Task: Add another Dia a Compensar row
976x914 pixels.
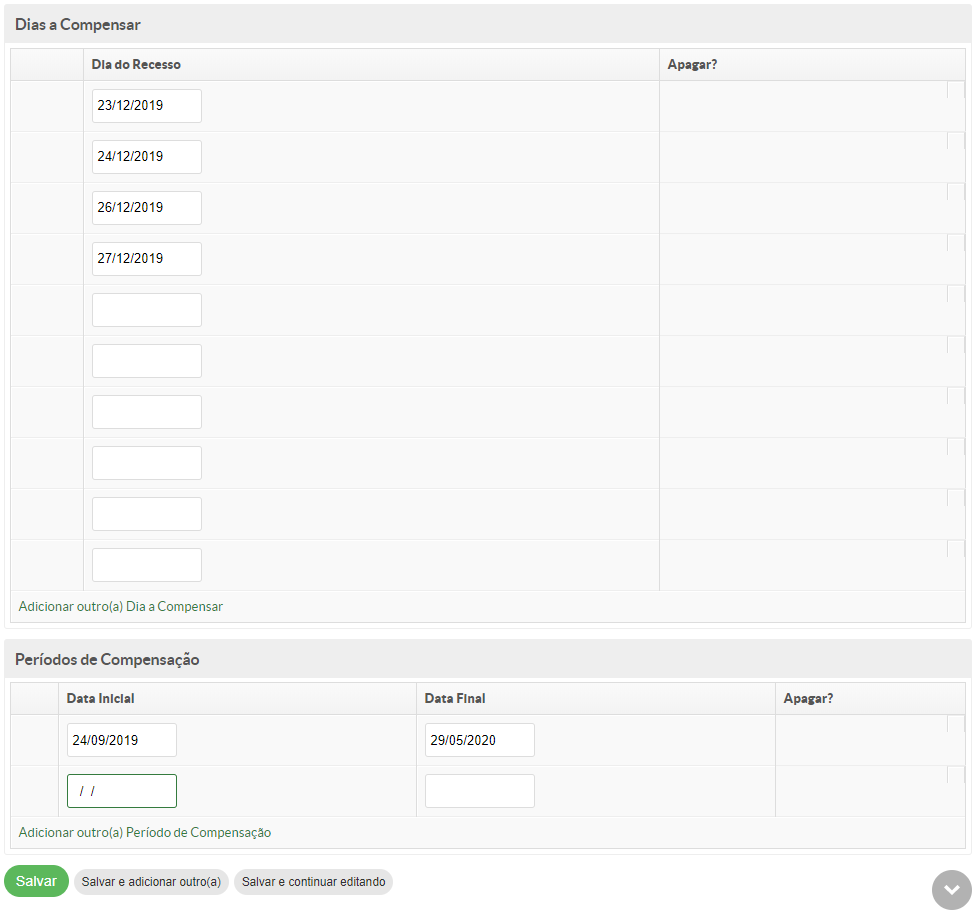Action: (121, 606)
